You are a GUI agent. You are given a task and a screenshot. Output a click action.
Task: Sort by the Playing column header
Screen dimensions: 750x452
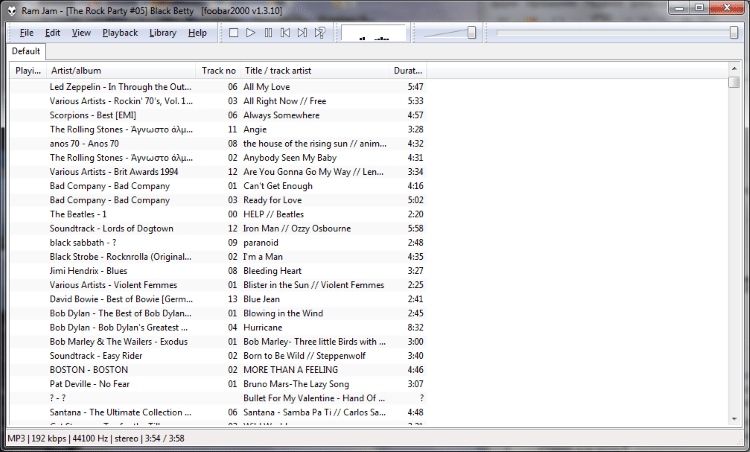pyautogui.click(x=28, y=71)
